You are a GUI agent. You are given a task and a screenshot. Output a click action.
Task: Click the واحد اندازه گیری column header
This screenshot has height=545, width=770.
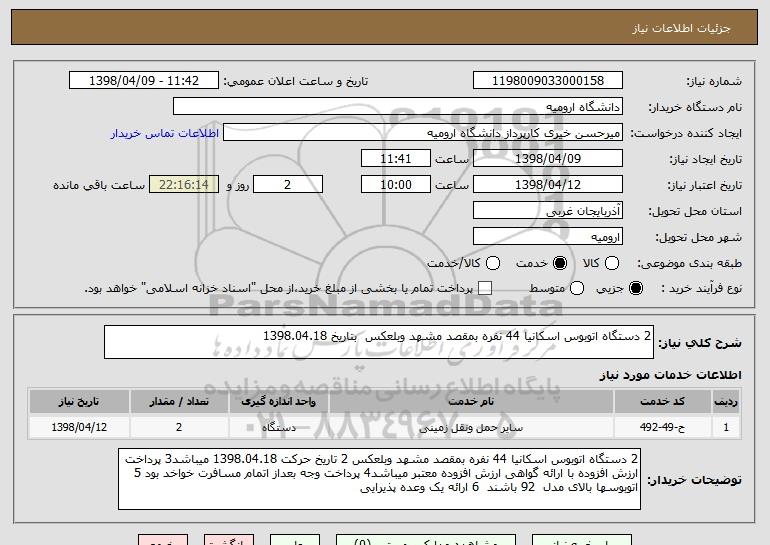click(x=278, y=402)
